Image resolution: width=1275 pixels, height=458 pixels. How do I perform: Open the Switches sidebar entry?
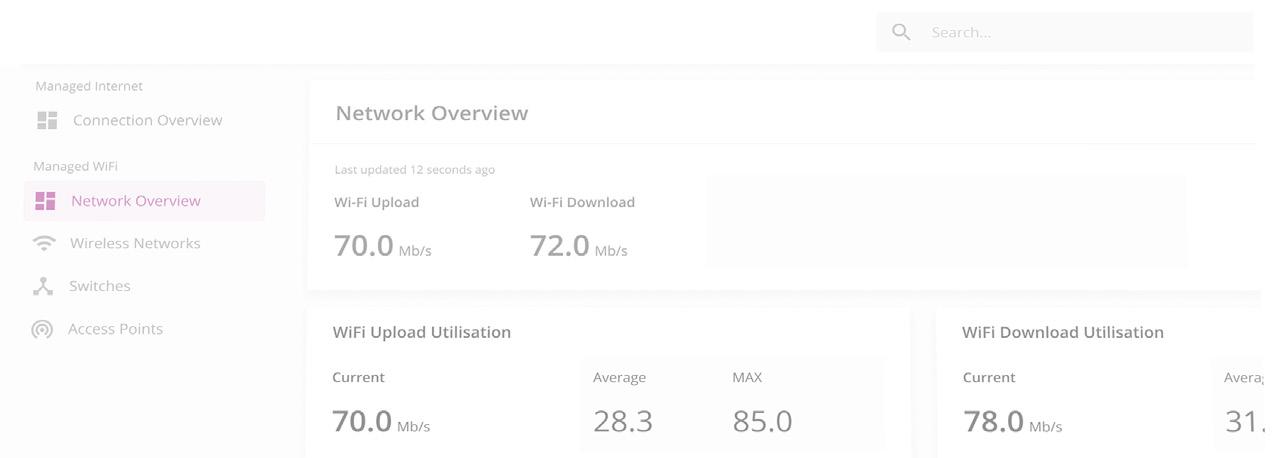pos(99,287)
